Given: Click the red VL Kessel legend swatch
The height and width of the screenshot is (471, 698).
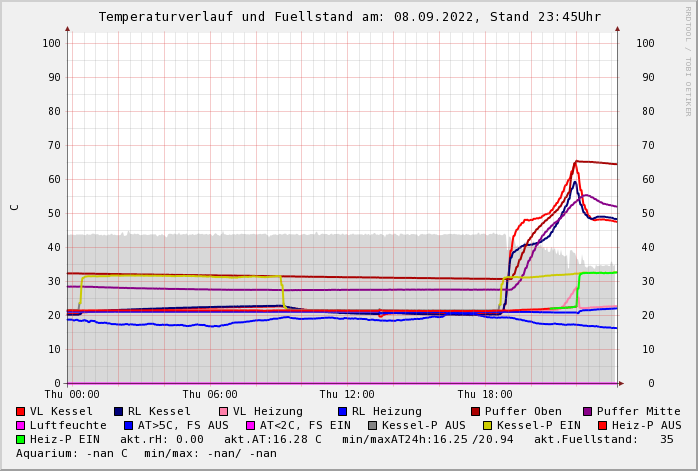Looking at the screenshot, I should (x=20, y=411).
